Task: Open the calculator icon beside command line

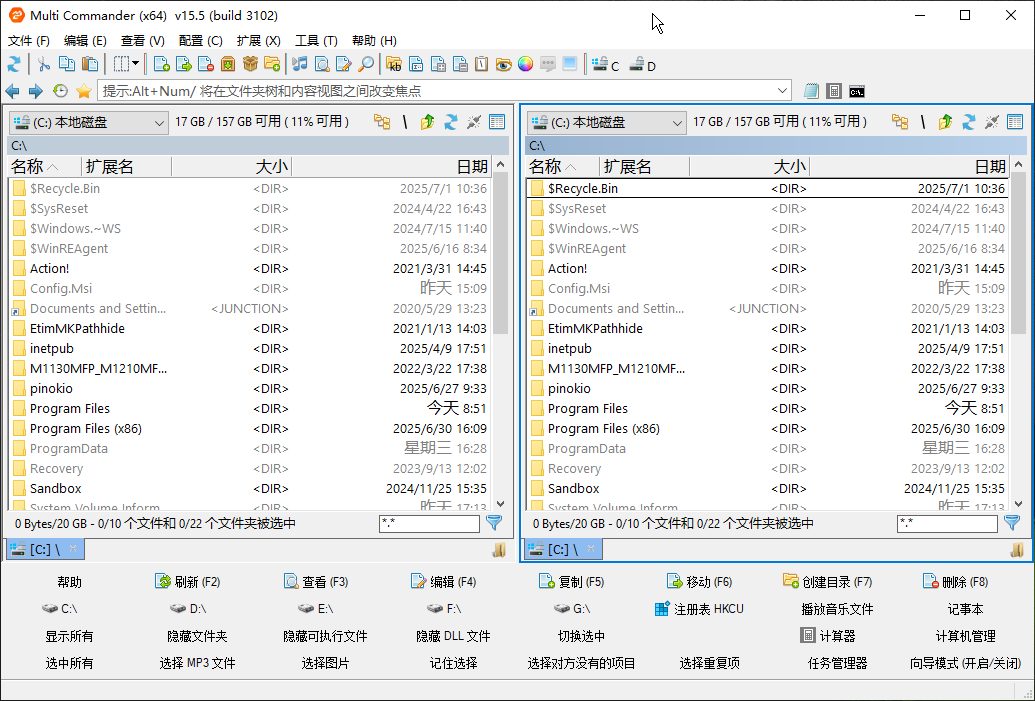Action: click(x=834, y=91)
